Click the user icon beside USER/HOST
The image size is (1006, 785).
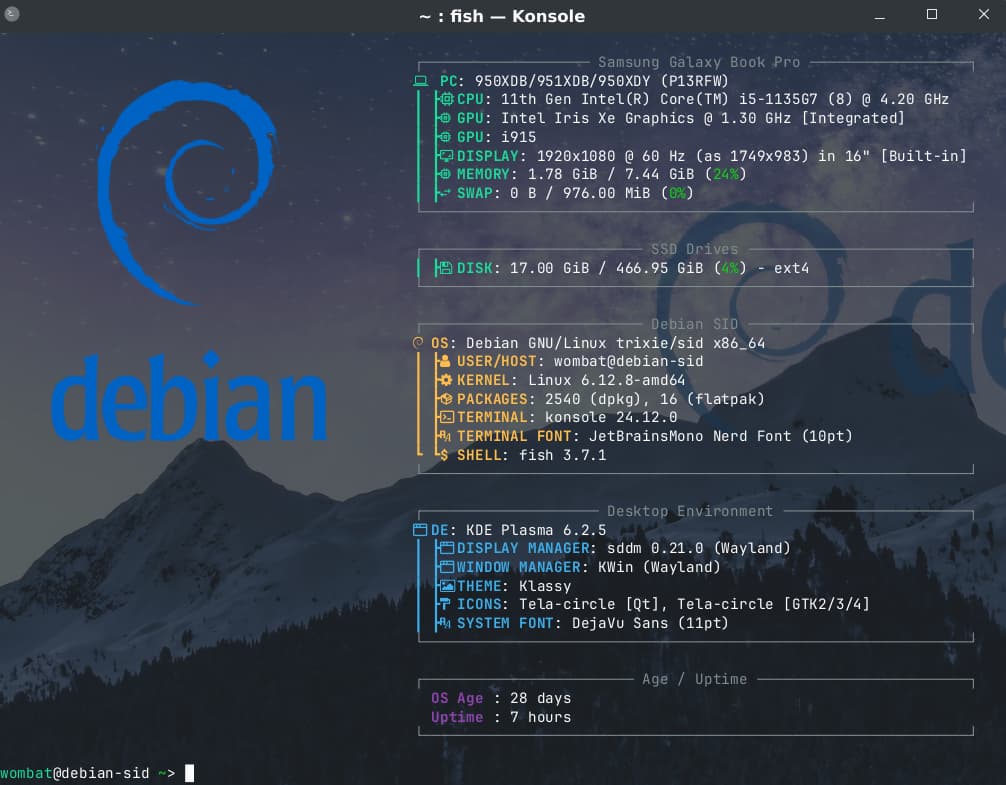[445, 361]
